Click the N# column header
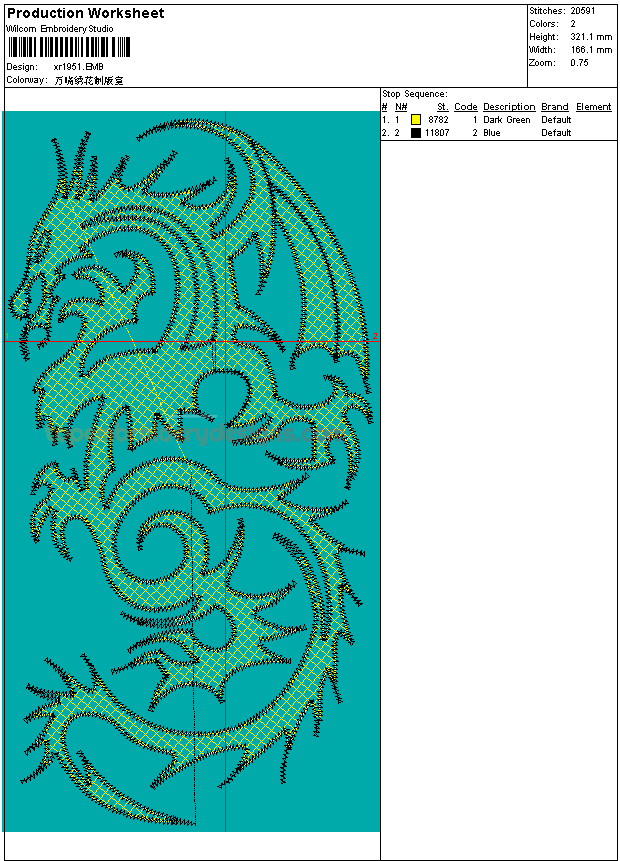The height and width of the screenshot is (861, 620). click(401, 107)
